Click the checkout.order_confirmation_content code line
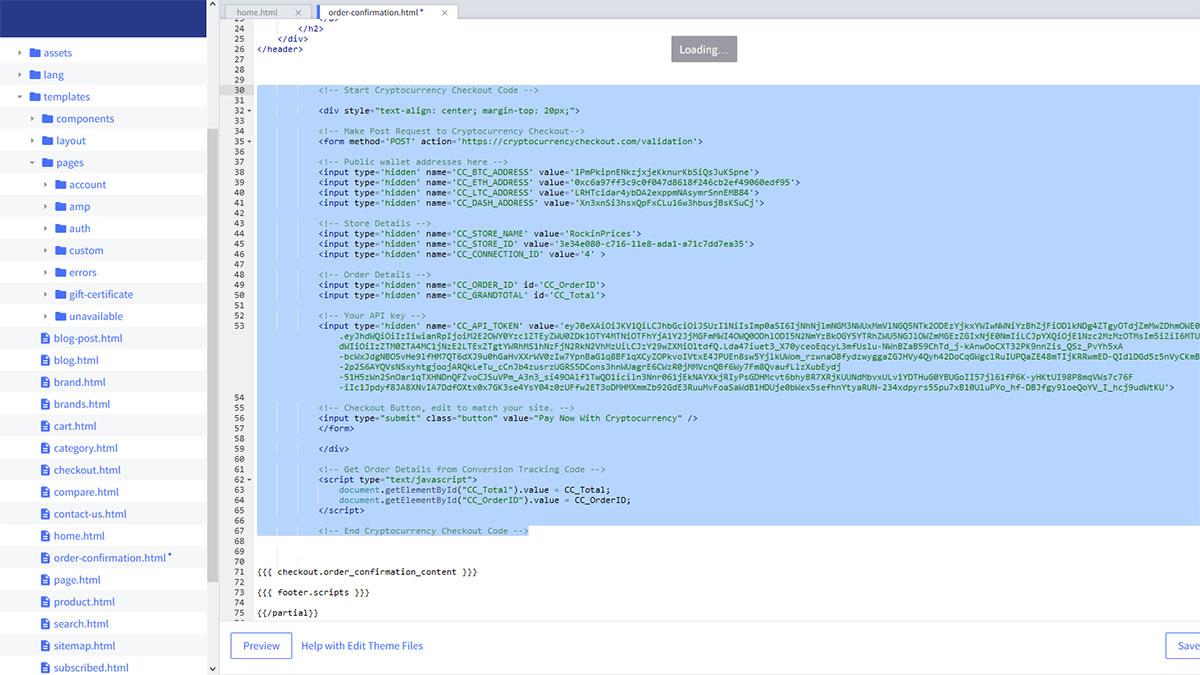This screenshot has height=675, width=1200. [x=366, y=572]
